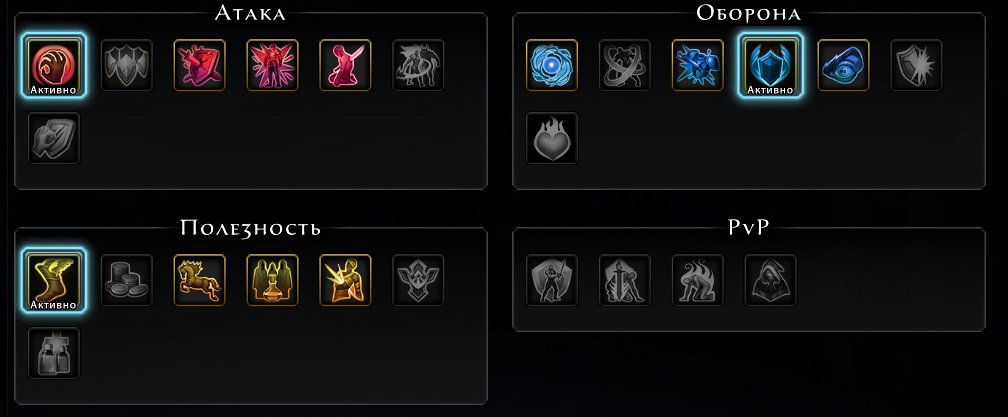This screenshot has width=1008, height=417.
Task: Click the grey coin stacks icon in Полезность
Action: pyautogui.click(x=127, y=280)
